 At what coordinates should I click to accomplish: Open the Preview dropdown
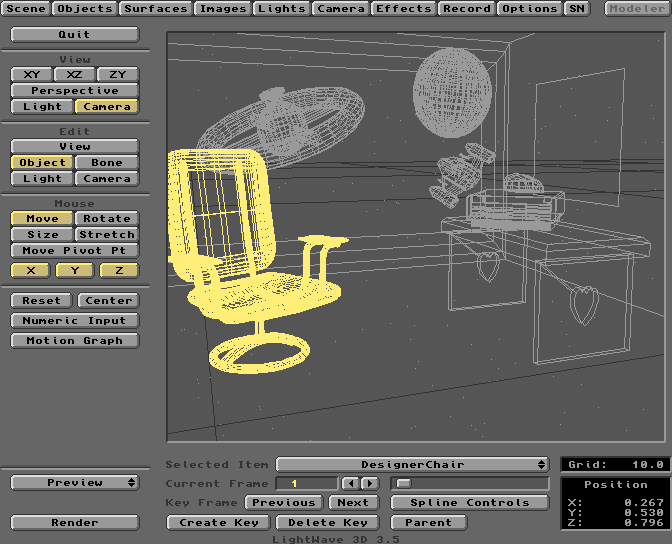coord(75,483)
